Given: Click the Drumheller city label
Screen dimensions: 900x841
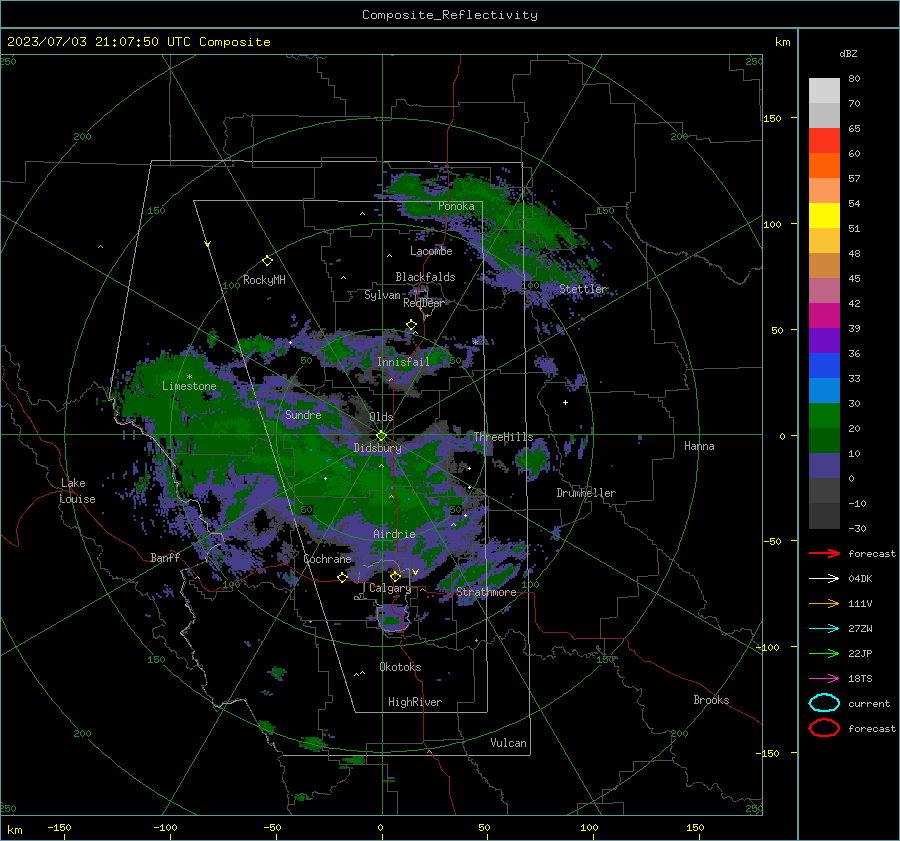Looking at the screenshot, I should [x=585, y=493].
